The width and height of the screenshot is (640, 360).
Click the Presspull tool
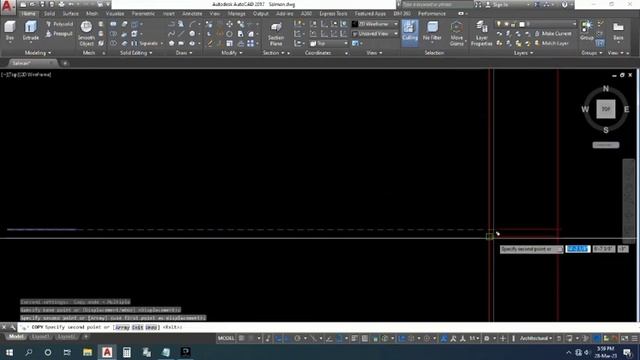point(60,34)
